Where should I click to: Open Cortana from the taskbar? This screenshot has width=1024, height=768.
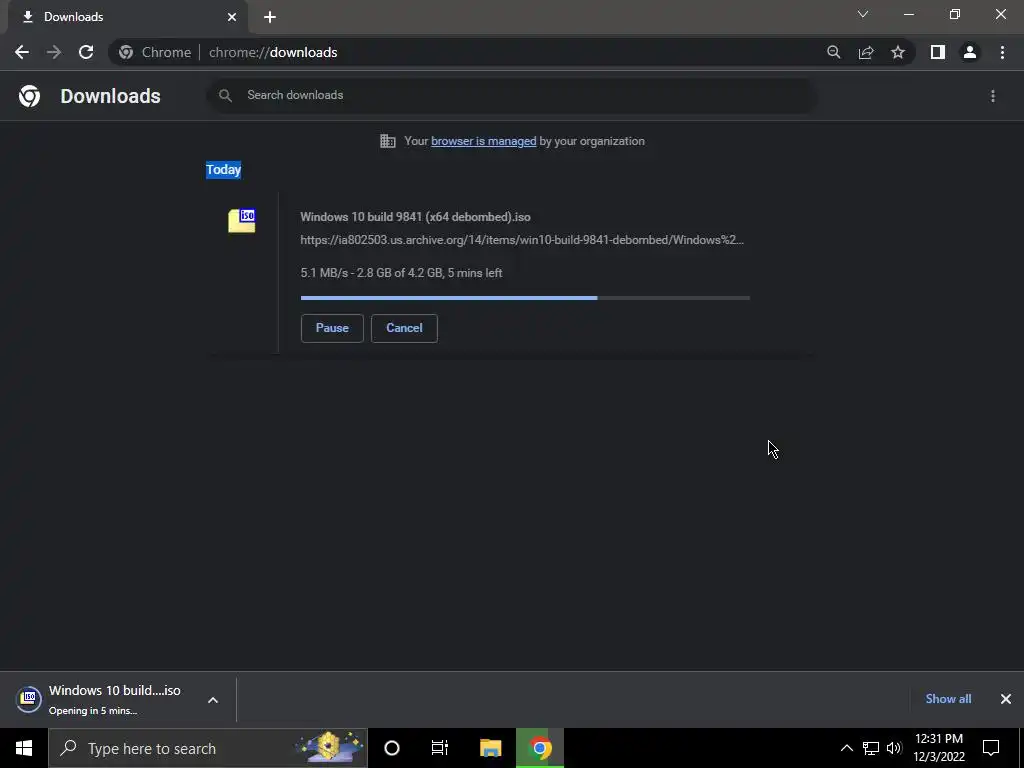pos(392,748)
